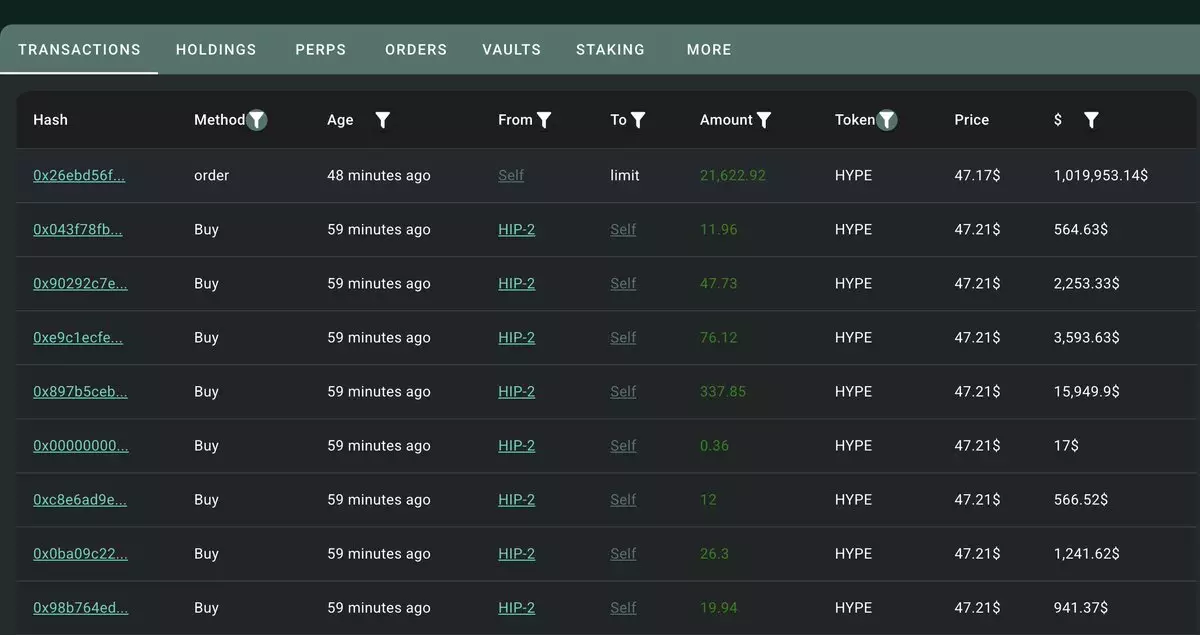Open transaction hash 0x897b5ceb
Image resolution: width=1200 pixels, height=635 pixels.
pyautogui.click(x=80, y=391)
